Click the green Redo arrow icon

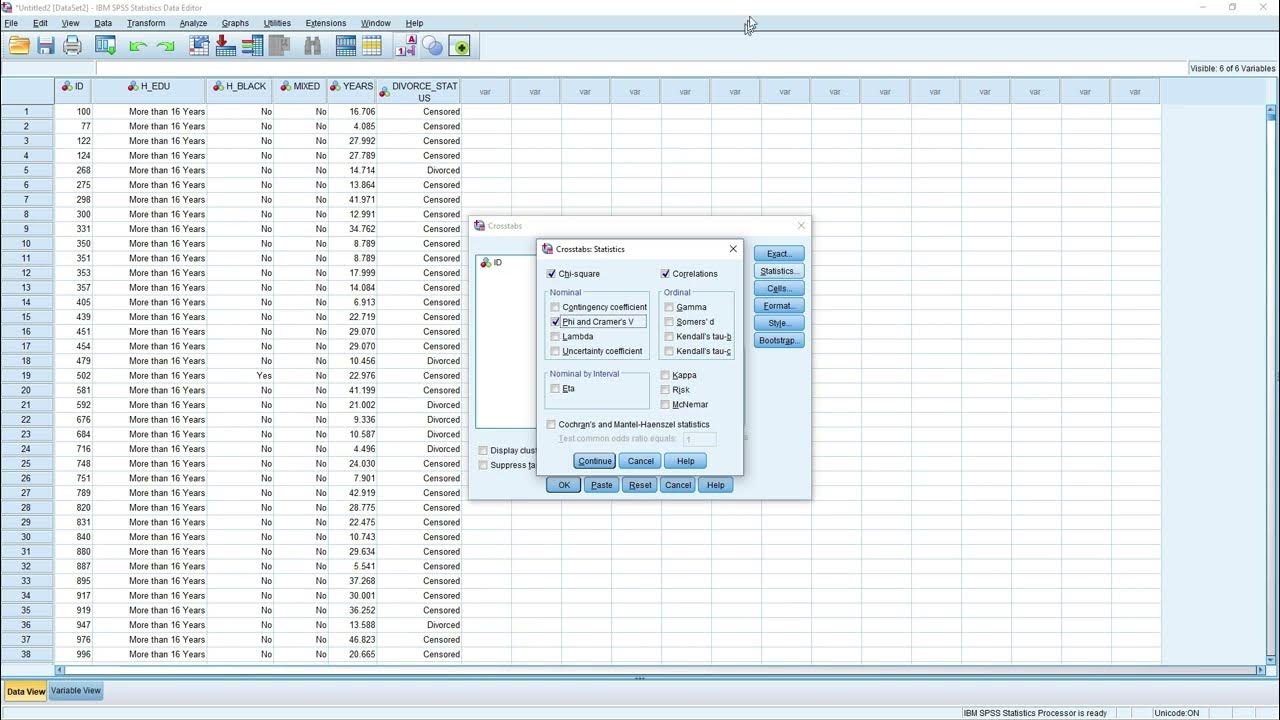pos(166,46)
